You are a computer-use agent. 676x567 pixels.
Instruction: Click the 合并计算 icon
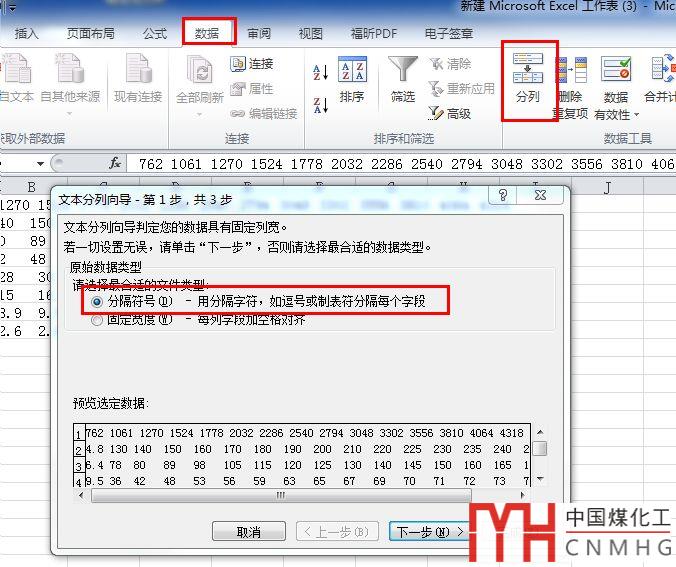(663, 69)
